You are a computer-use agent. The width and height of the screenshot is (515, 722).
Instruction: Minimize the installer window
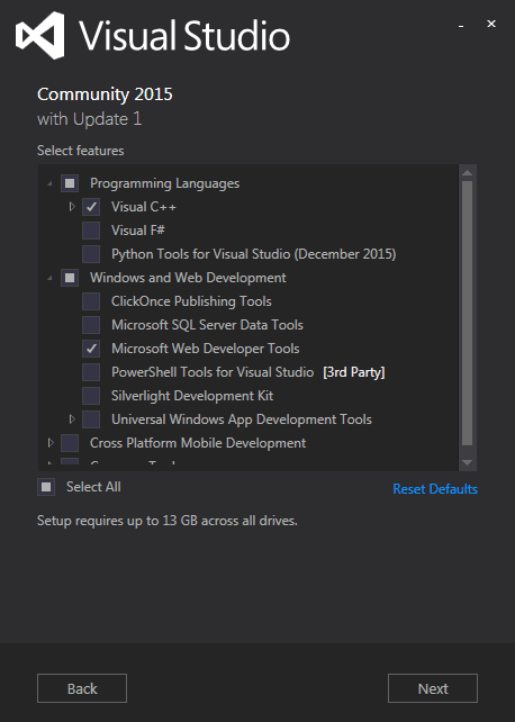tap(461, 26)
